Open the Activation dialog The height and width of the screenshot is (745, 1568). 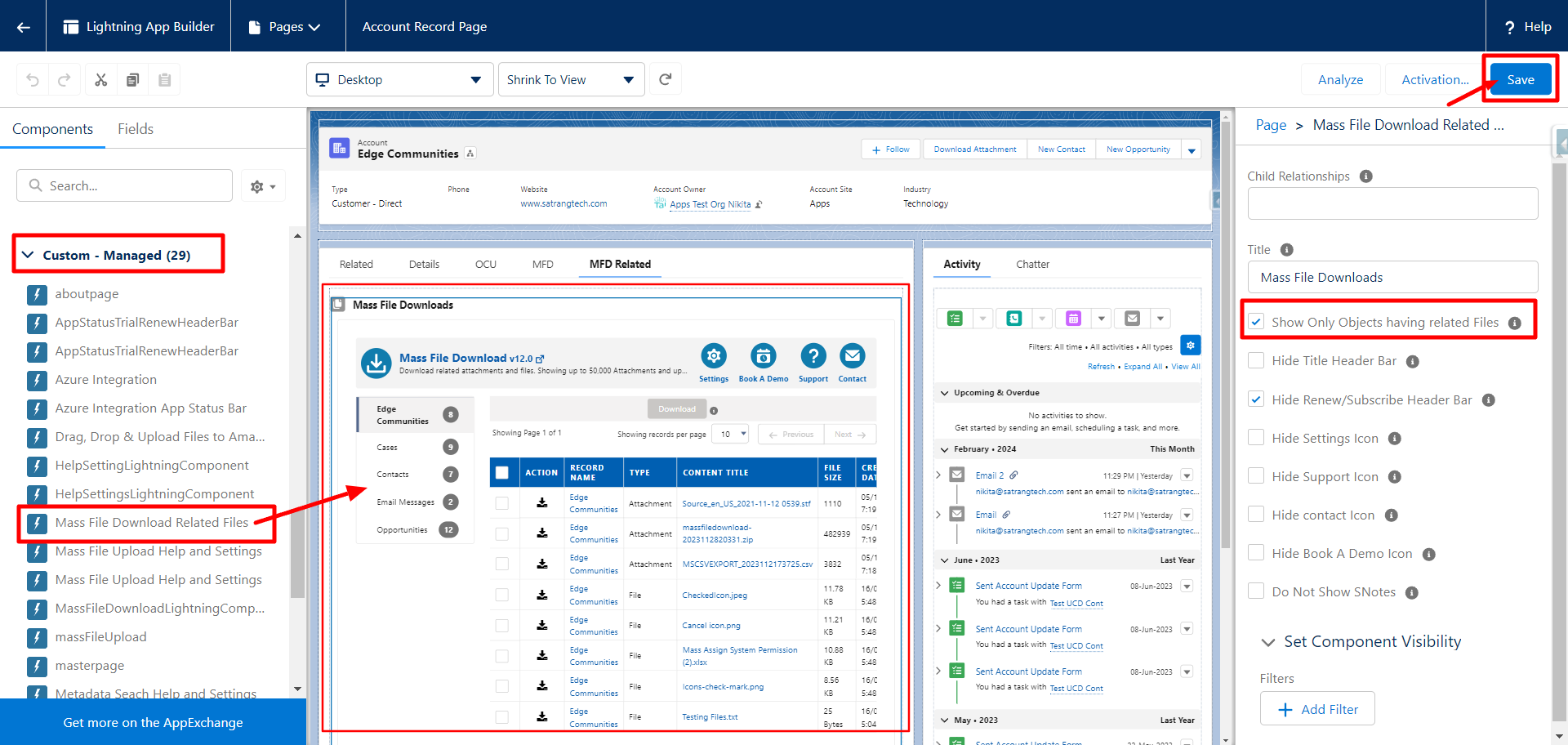click(x=1435, y=79)
